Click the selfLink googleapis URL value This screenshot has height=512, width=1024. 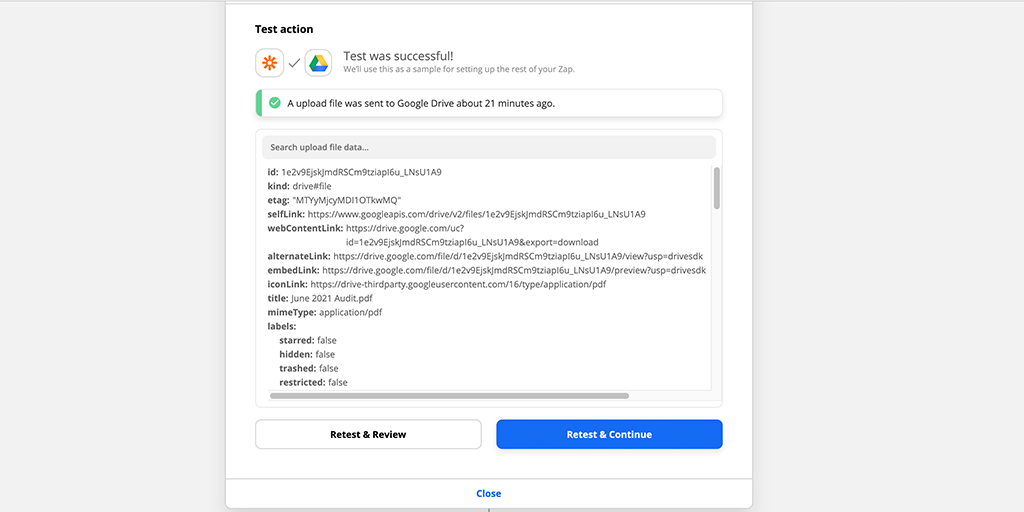476,214
